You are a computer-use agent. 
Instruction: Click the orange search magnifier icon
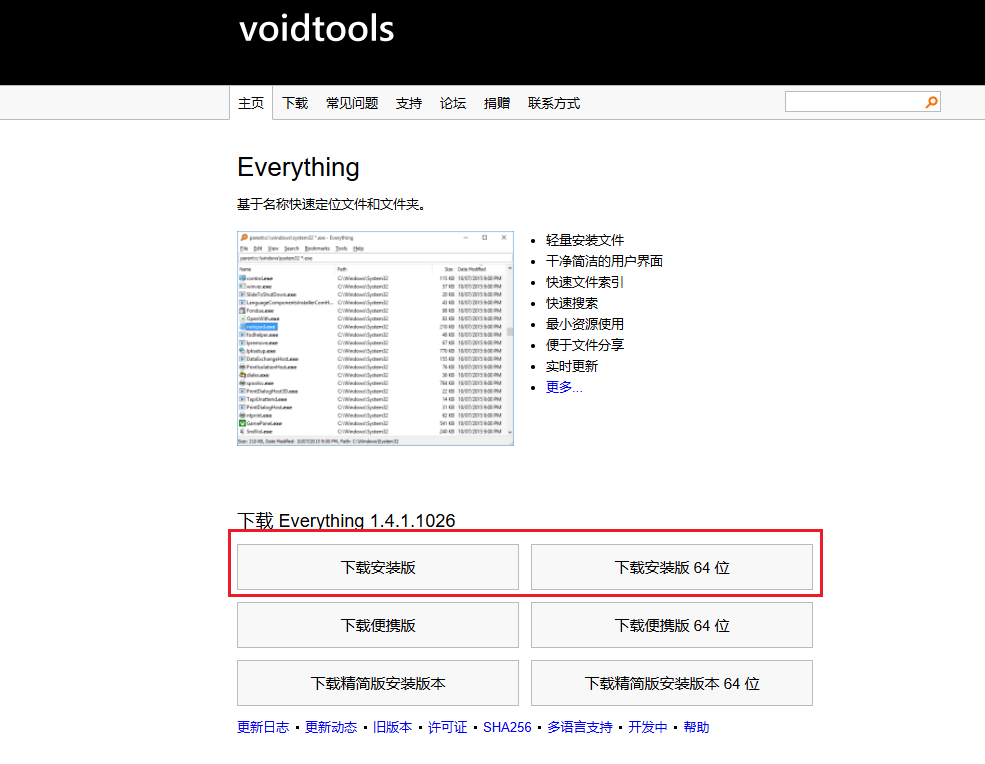pyautogui.click(x=930, y=101)
